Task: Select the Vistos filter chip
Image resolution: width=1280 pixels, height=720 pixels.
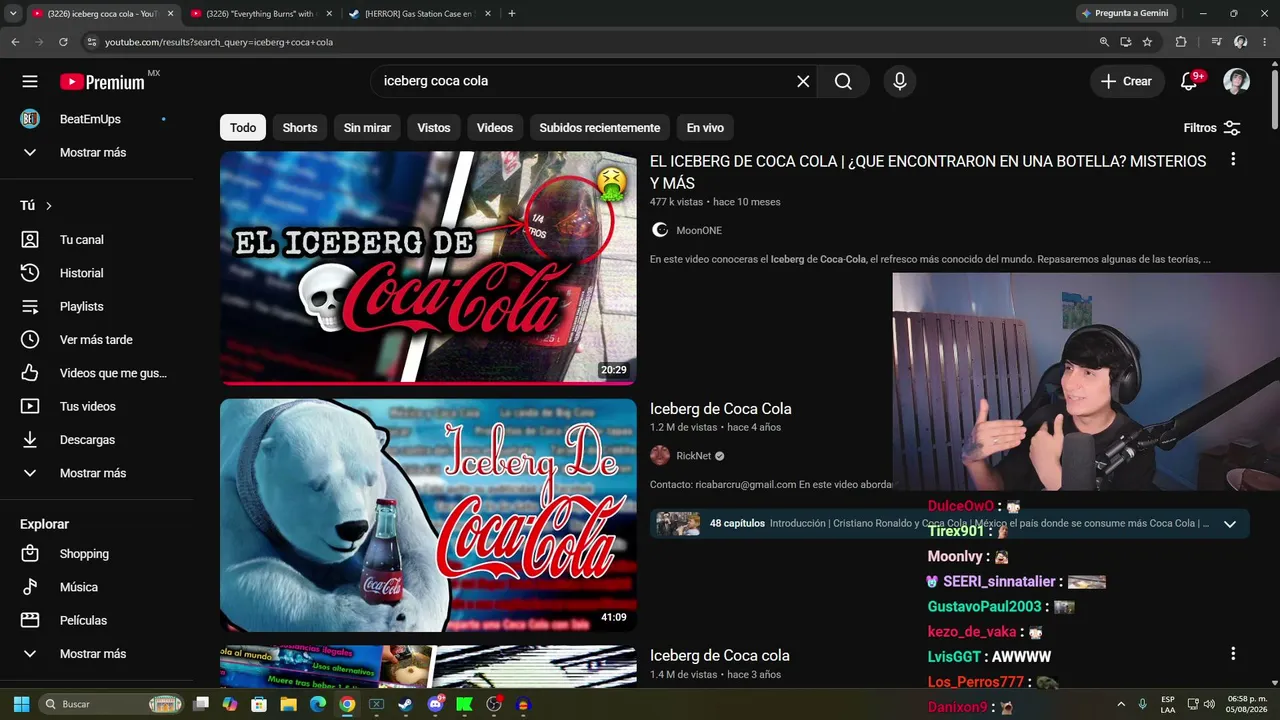Action: pyautogui.click(x=434, y=128)
